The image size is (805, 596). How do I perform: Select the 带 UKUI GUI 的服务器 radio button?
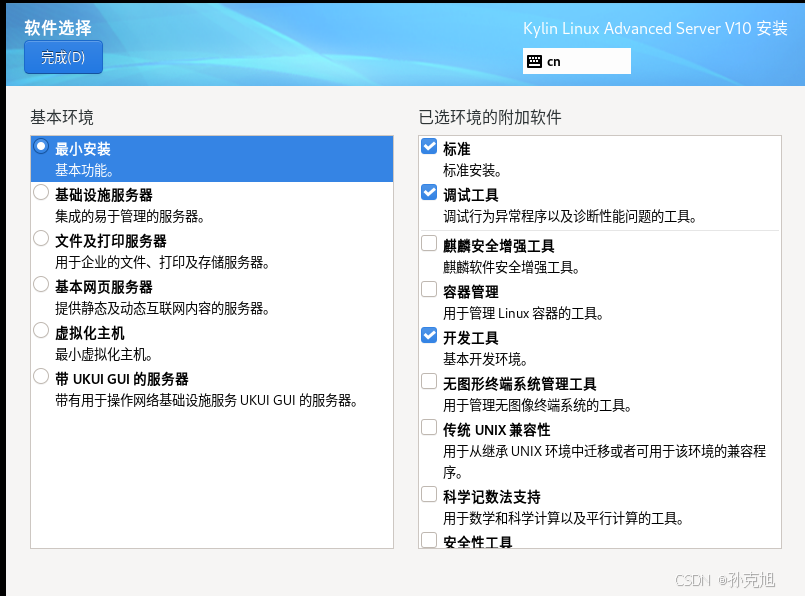41,376
